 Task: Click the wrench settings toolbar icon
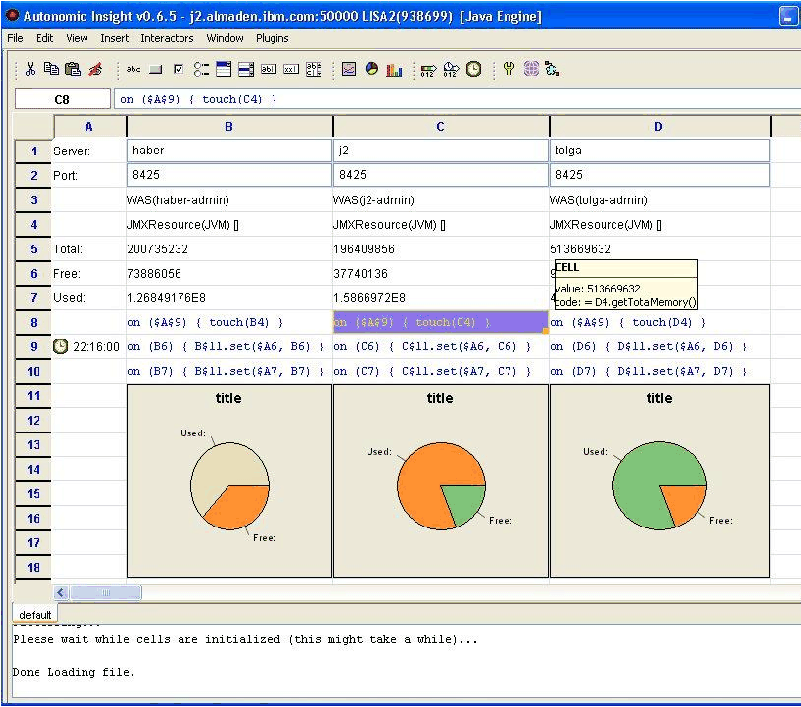(x=509, y=69)
